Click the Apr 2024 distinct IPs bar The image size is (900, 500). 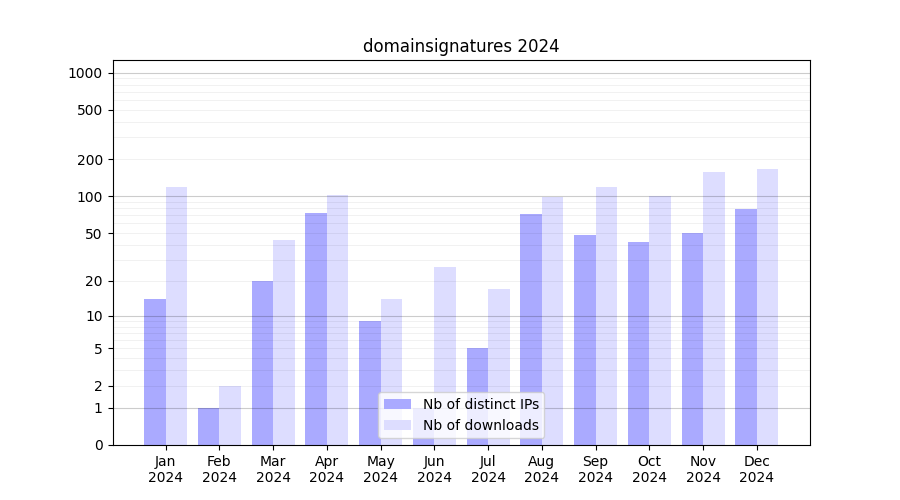click(x=316, y=328)
